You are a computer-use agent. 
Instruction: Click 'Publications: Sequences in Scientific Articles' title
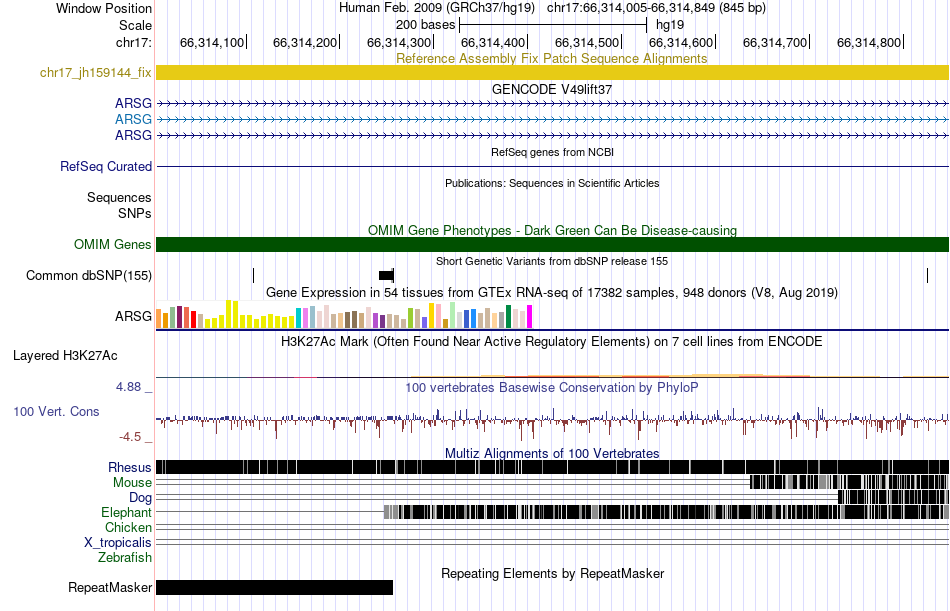pos(552,183)
